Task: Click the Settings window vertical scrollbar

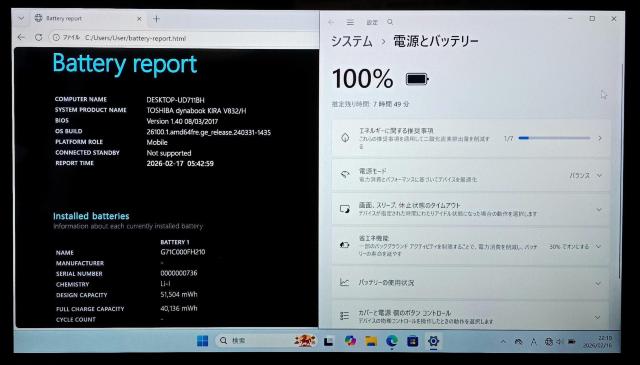Action: (622, 171)
